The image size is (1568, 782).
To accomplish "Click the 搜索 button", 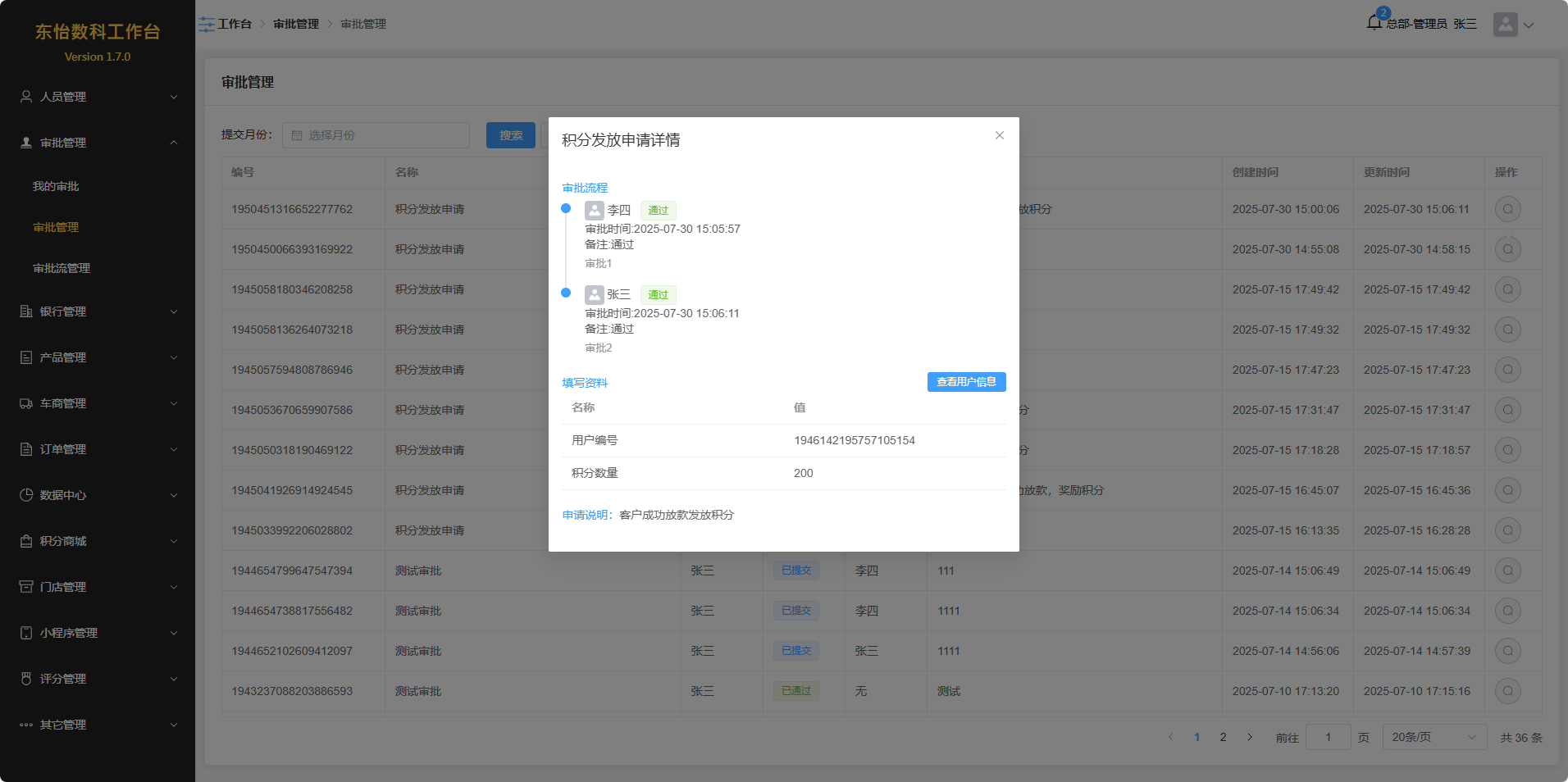I will [510, 135].
